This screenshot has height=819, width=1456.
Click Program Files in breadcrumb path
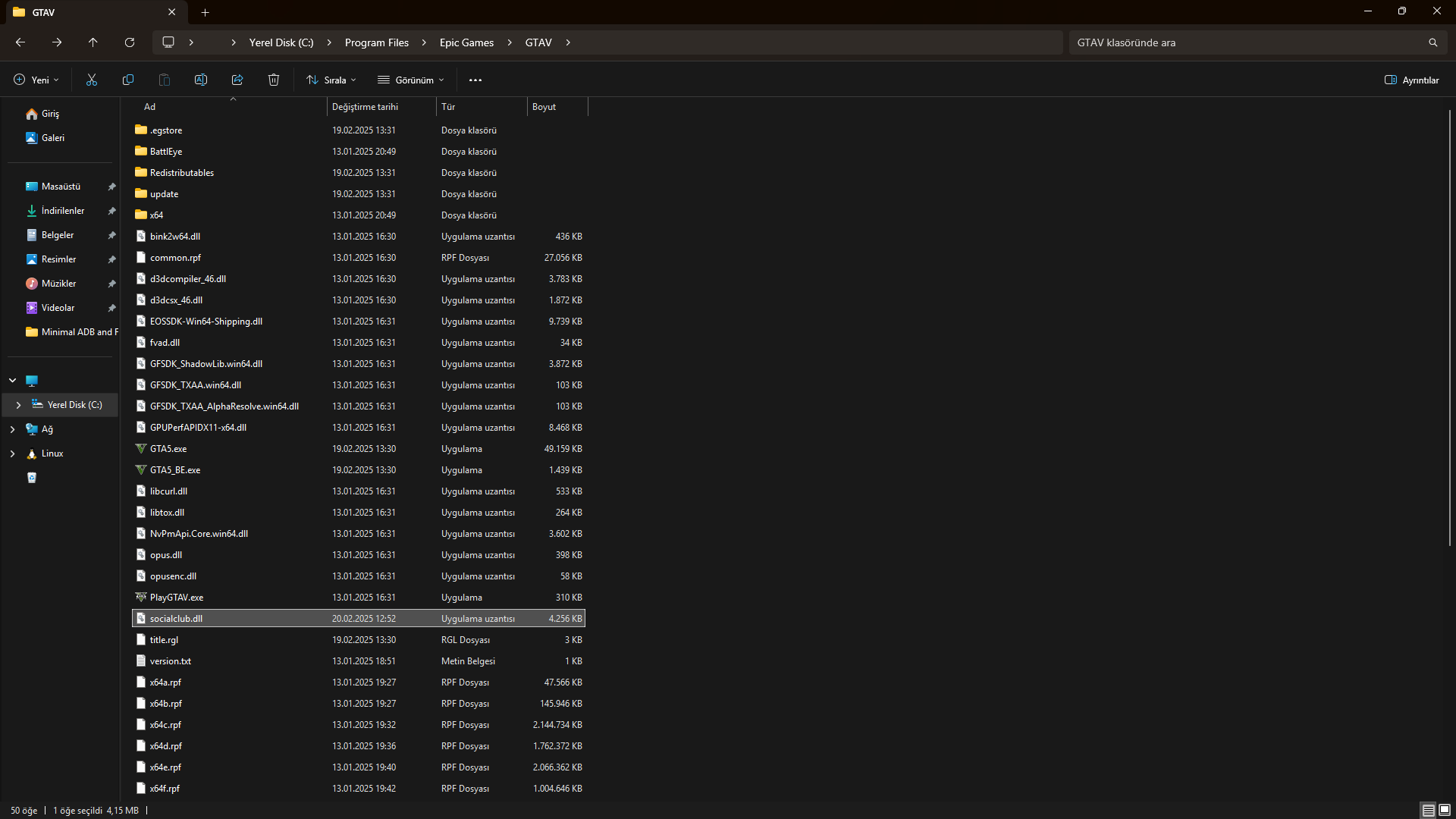click(x=376, y=42)
